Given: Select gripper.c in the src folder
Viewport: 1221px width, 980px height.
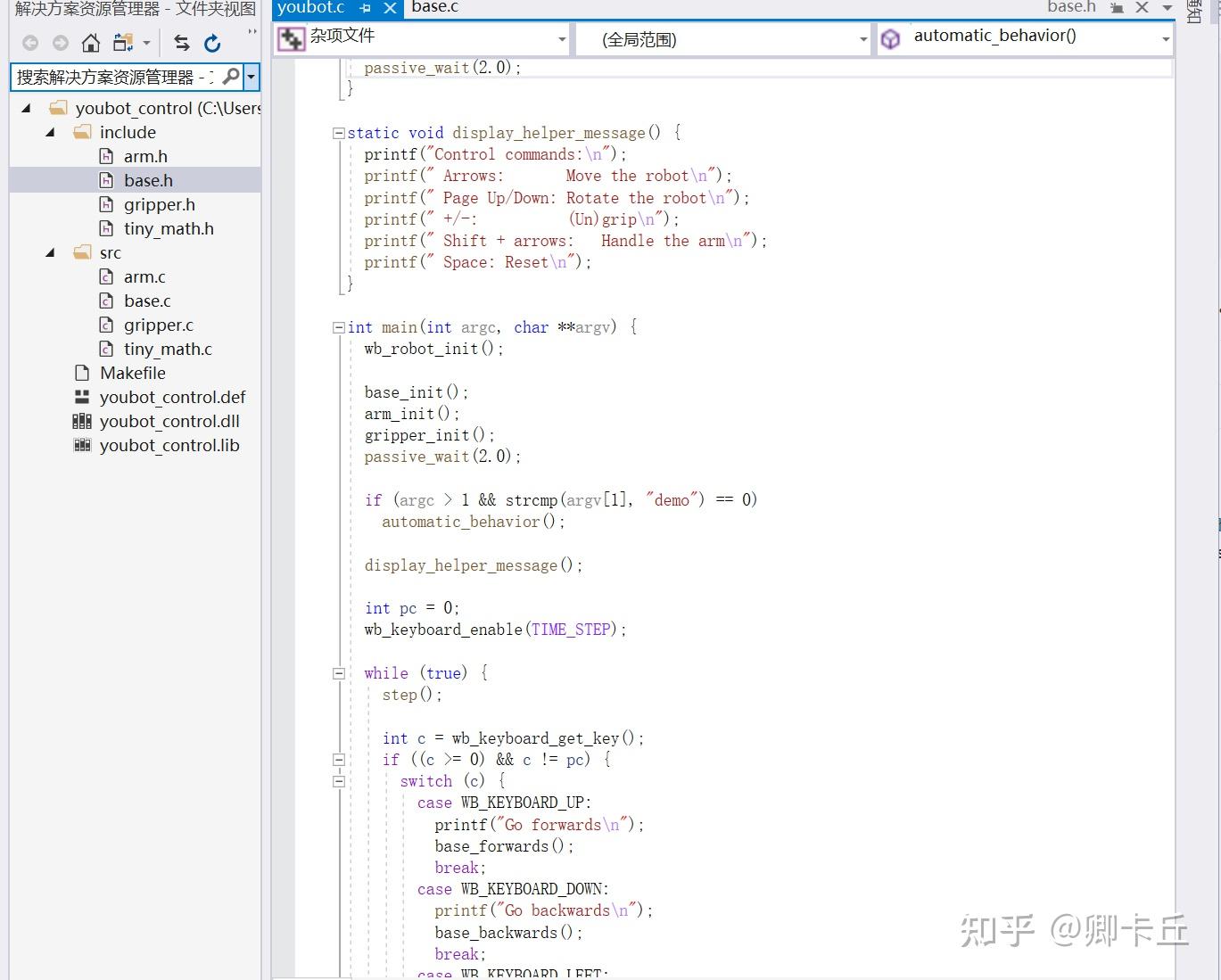Looking at the screenshot, I should point(159,325).
